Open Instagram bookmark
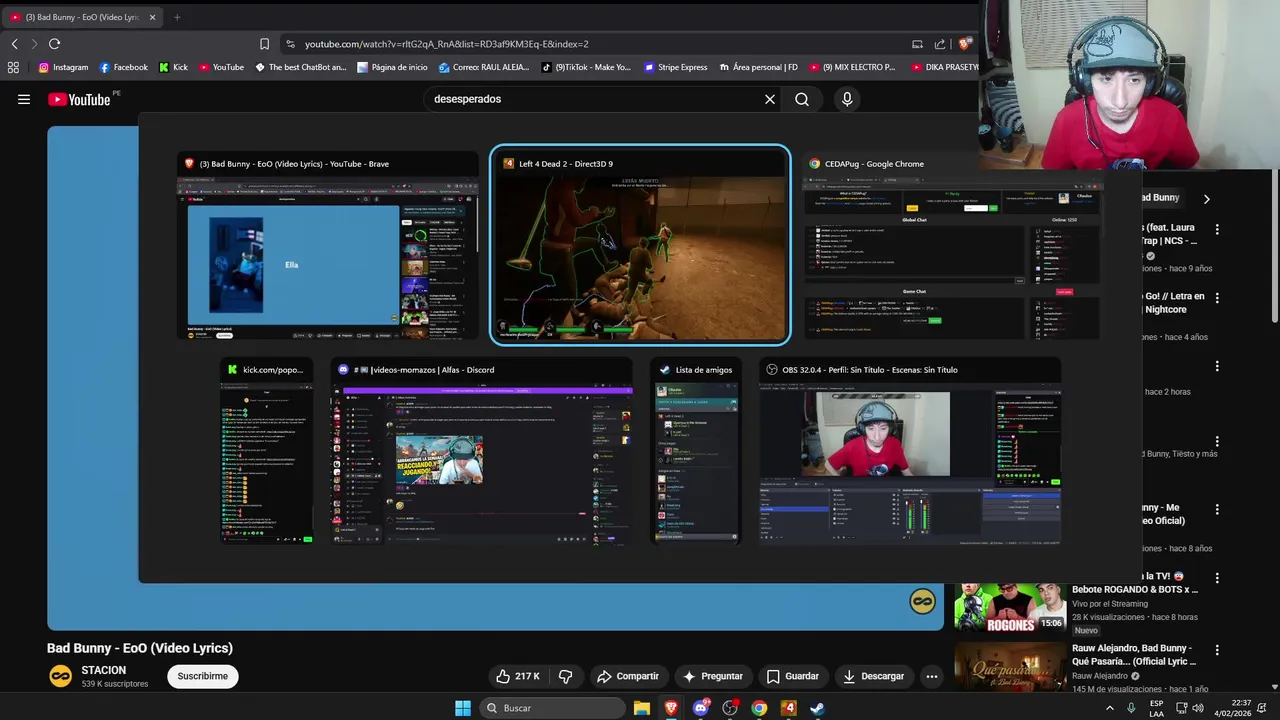Image resolution: width=1280 pixels, height=720 pixels. pyautogui.click(x=63, y=67)
